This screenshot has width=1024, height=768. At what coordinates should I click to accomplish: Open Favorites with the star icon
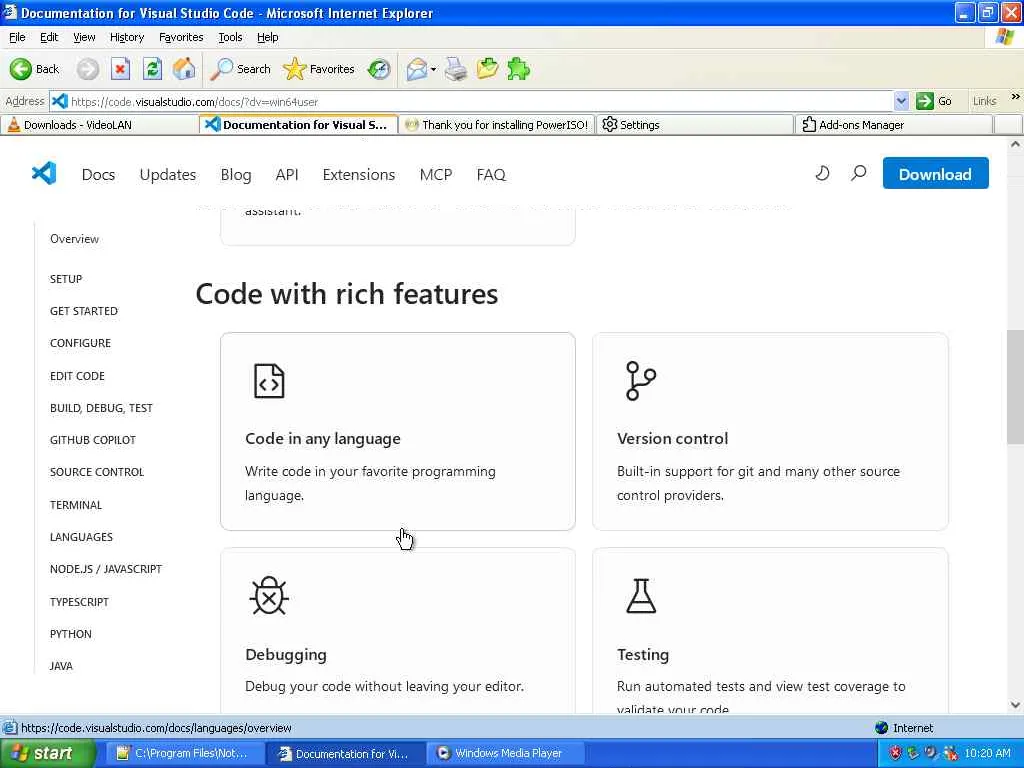pyautogui.click(x=319, y=69)
